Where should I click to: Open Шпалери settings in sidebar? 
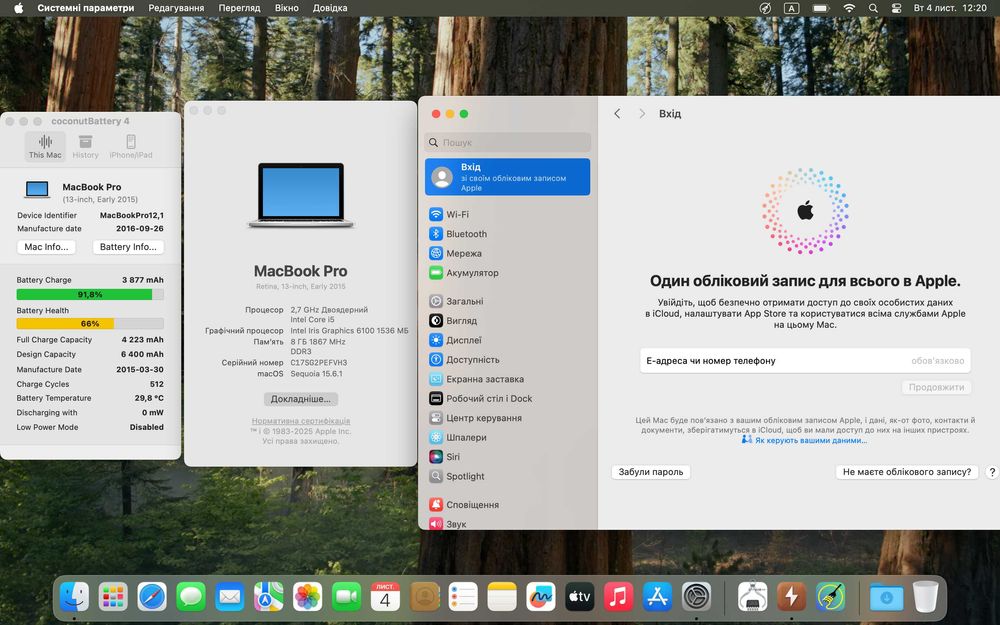[508, 438]
